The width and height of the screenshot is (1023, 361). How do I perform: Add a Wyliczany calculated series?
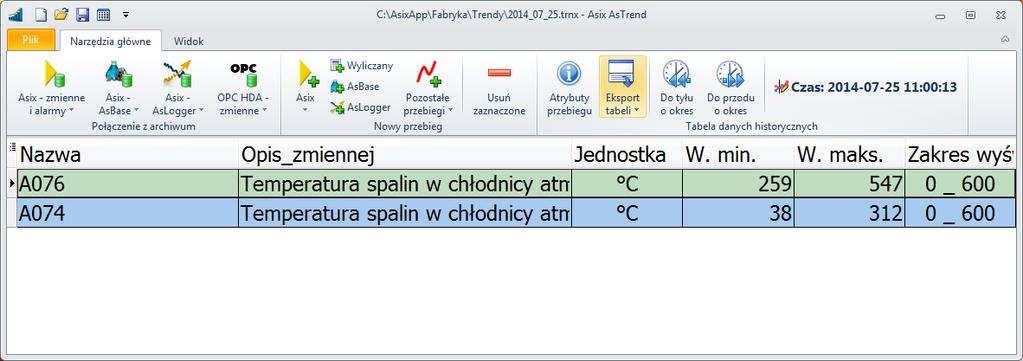[x=361, y=65]
